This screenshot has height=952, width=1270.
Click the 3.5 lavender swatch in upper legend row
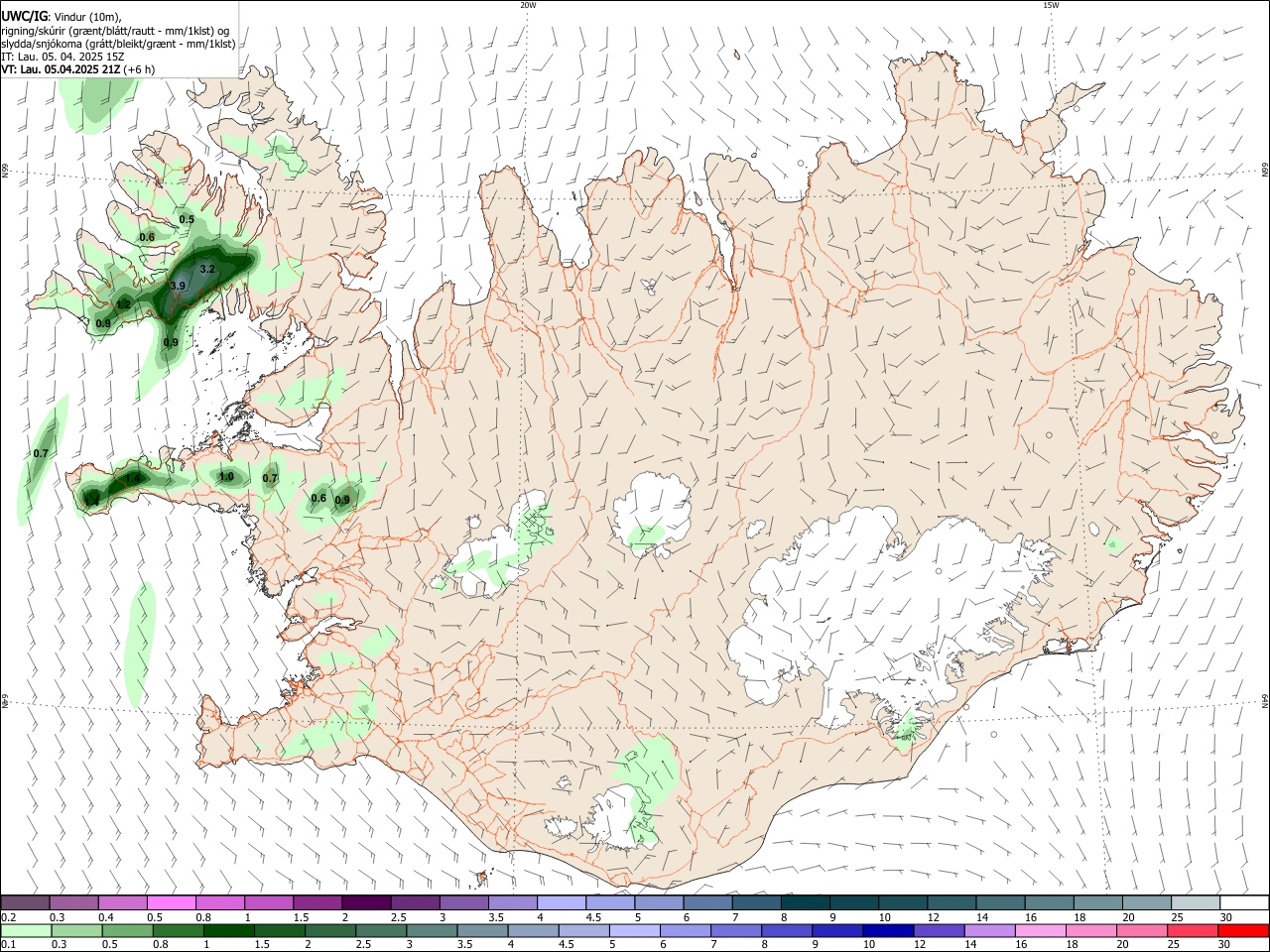(x=511, y=902)
